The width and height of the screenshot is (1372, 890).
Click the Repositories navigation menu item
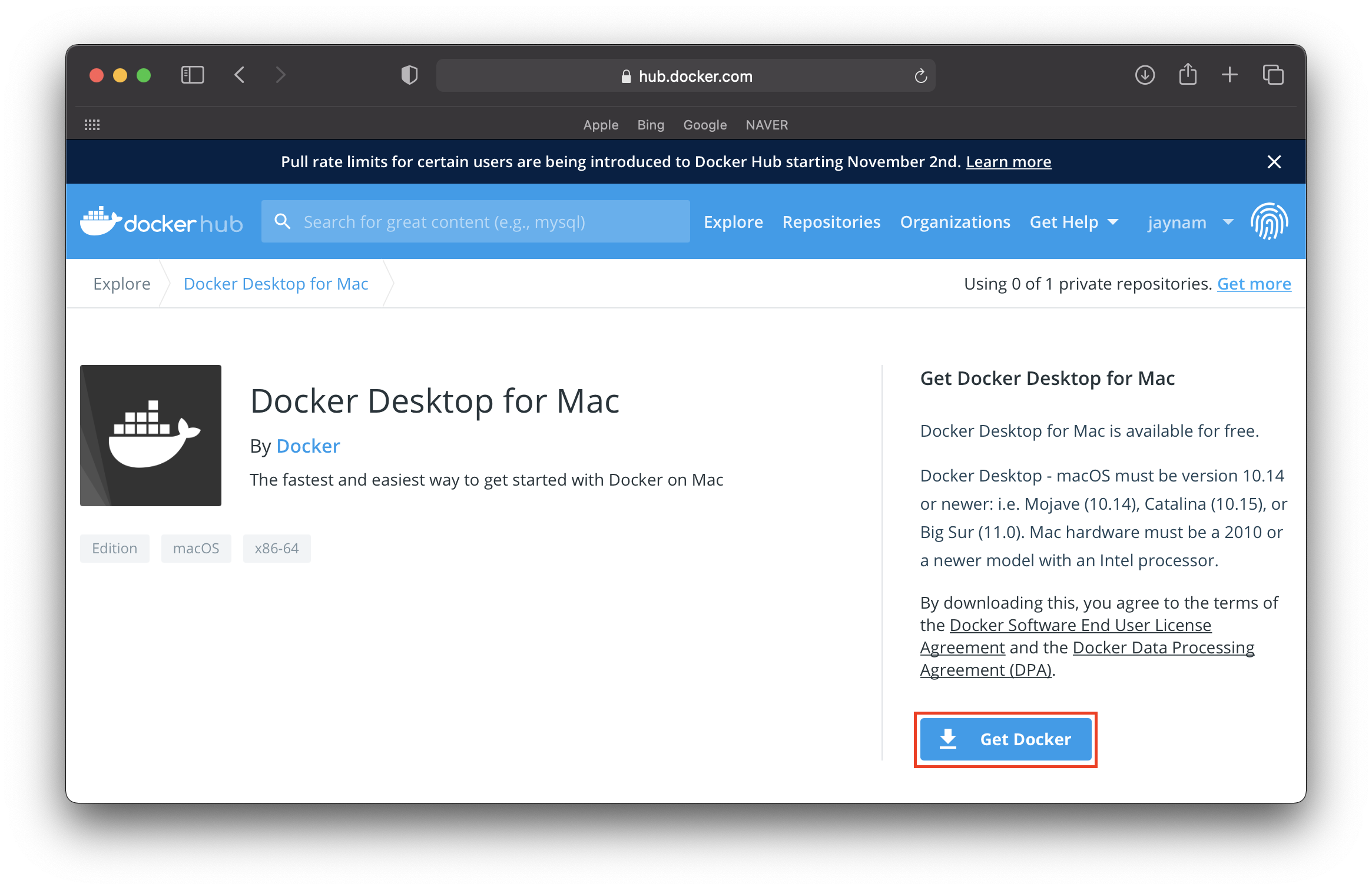832,222
